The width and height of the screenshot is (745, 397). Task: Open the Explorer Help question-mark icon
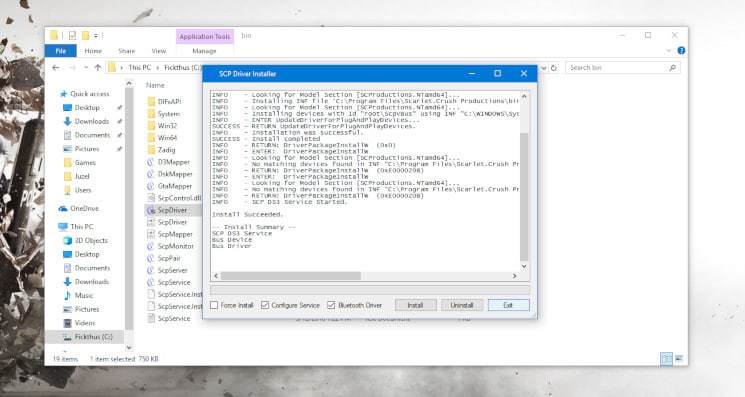pyautogui.click(x=681, y=50)
